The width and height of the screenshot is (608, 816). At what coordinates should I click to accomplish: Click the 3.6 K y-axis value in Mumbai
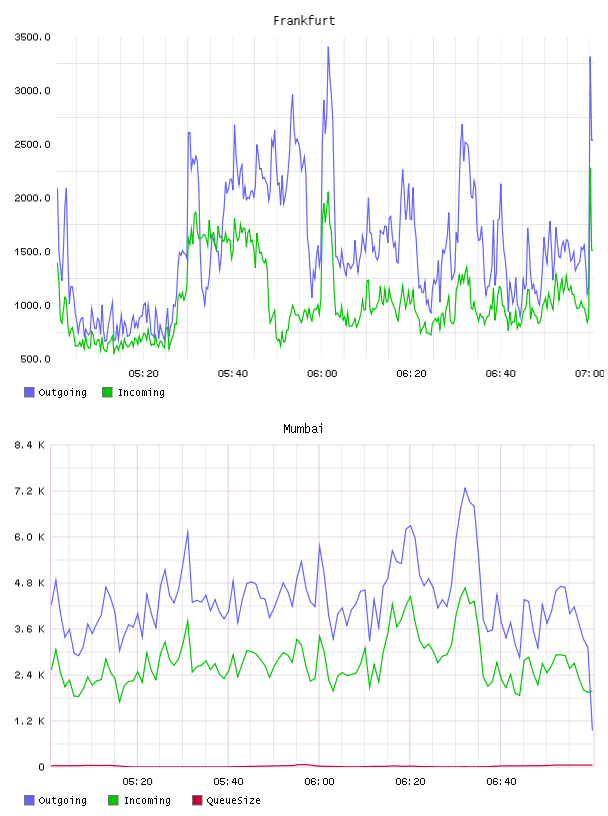(x=29, y=629)
